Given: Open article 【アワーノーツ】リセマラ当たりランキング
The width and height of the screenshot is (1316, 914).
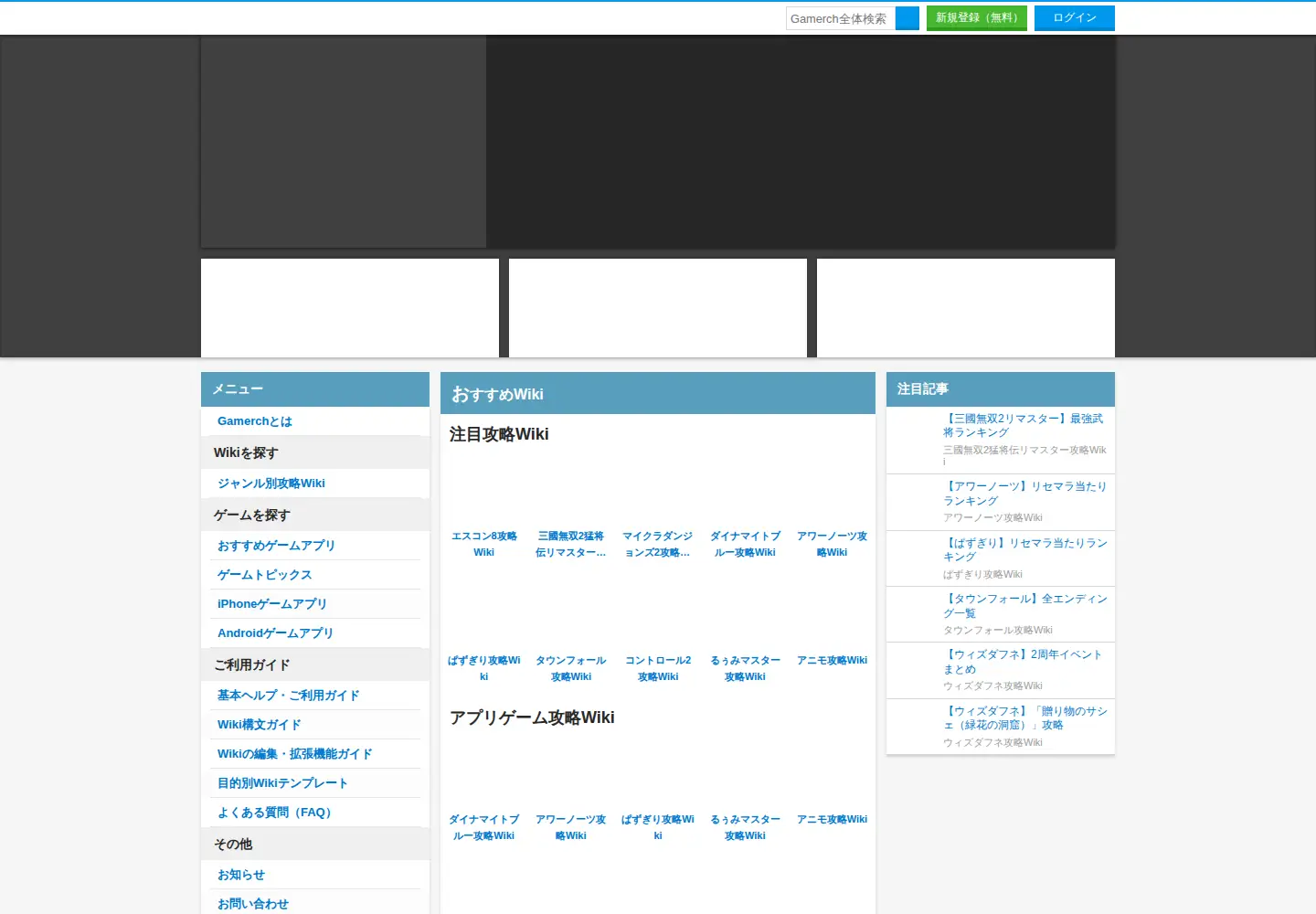Looking at the screenshot, I should [x=1024, y=494].
